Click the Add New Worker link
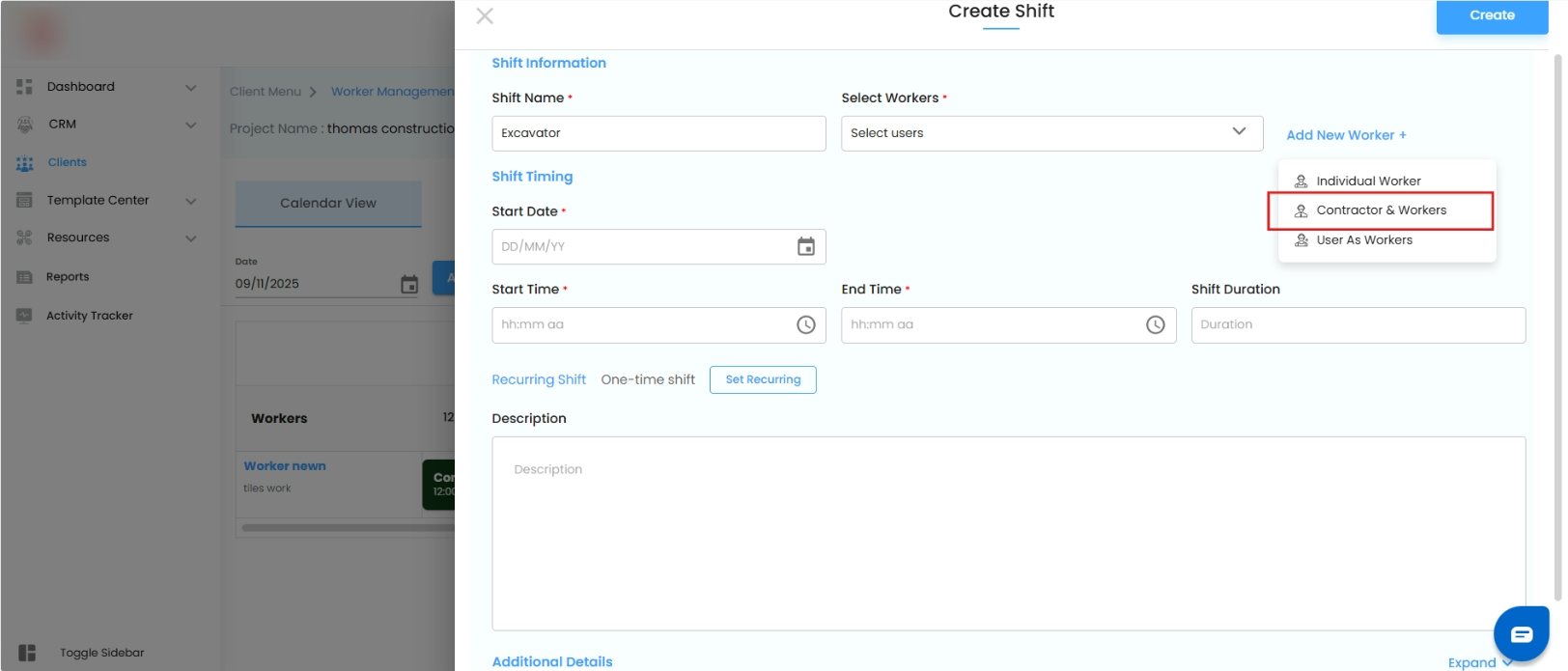The width and height of the screenshot is (1568, 671). click(1346, 135)
